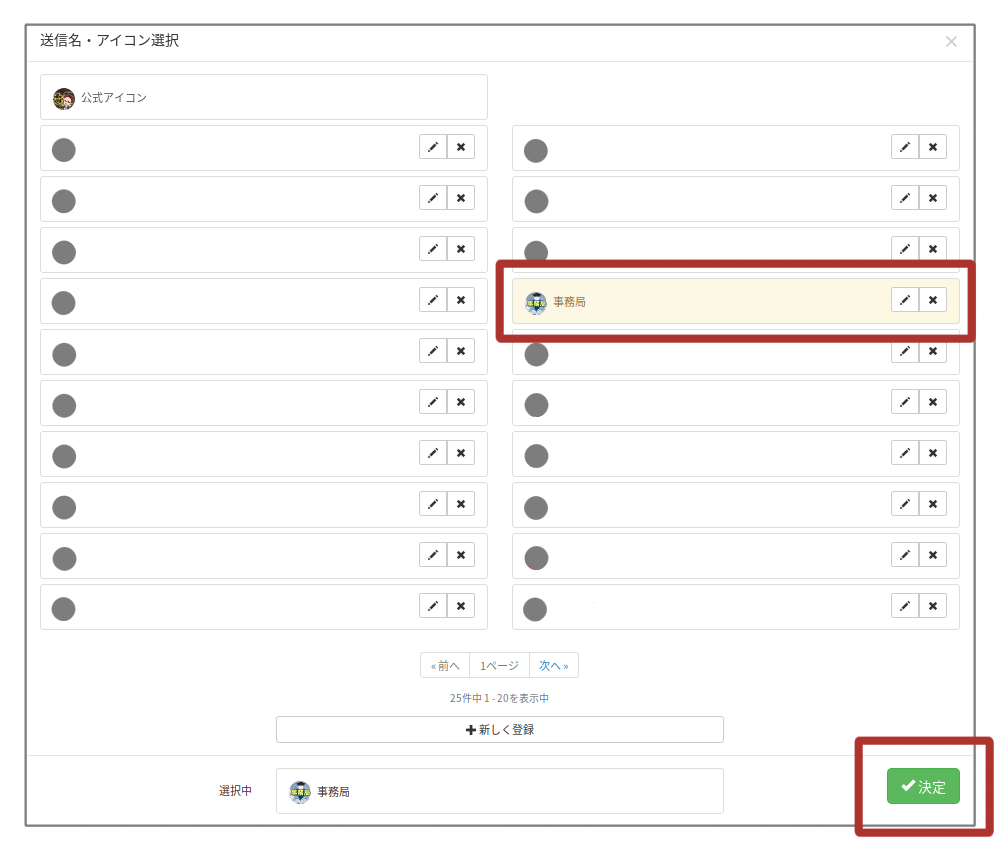
Task: Click the pencil edit icon for 事務局
Action: (x=905, y=300)
